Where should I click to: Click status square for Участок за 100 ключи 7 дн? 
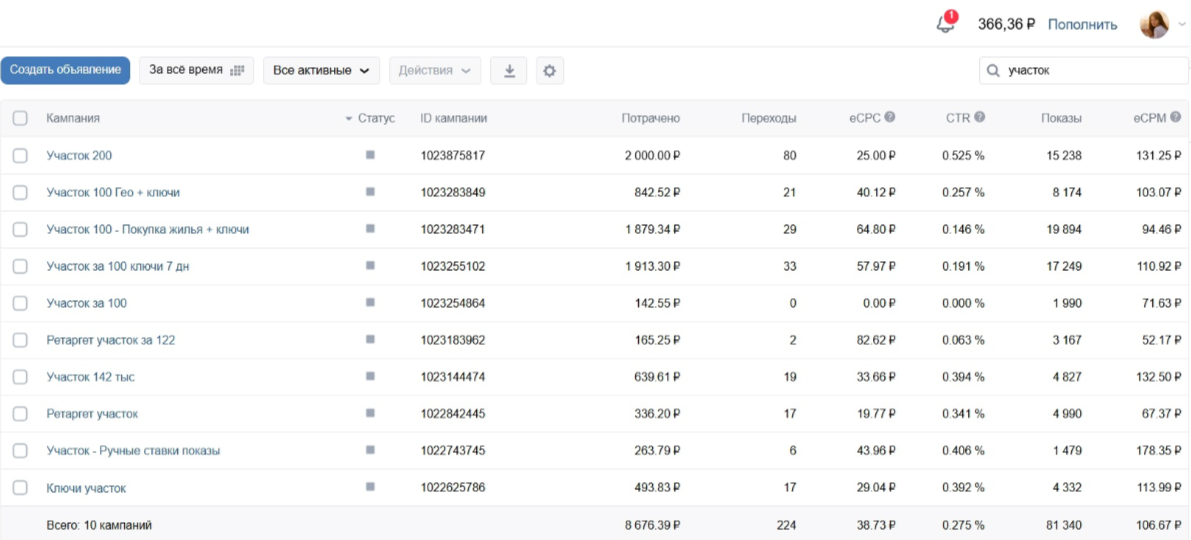point(370,266)
